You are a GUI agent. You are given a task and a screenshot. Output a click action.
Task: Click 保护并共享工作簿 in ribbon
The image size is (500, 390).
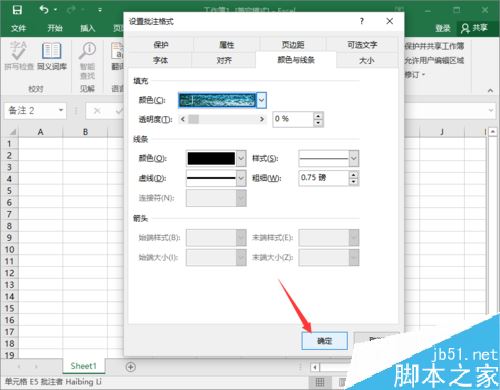(434, 46)
